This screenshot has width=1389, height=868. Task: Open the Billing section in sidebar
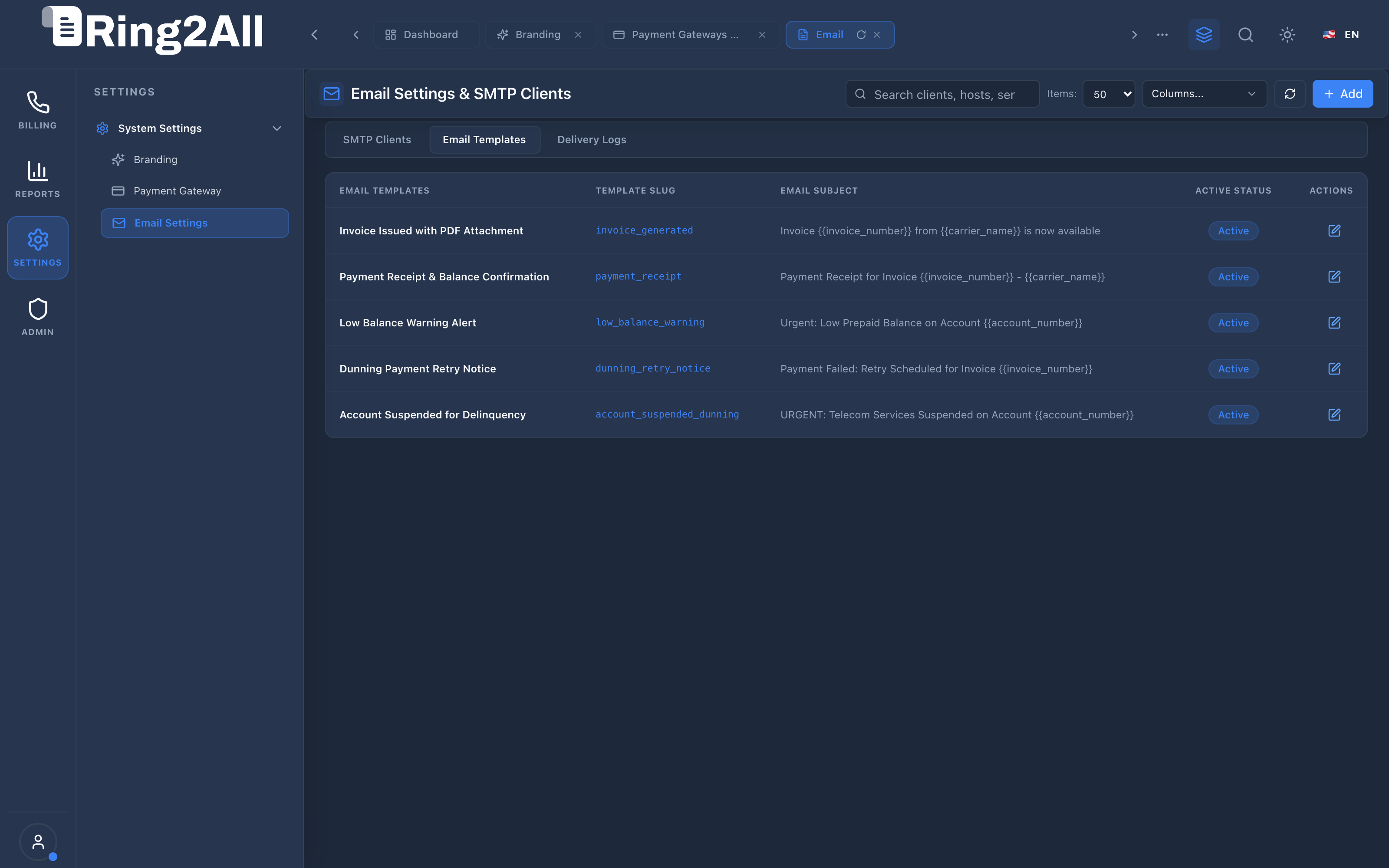(x=38, y=110)
